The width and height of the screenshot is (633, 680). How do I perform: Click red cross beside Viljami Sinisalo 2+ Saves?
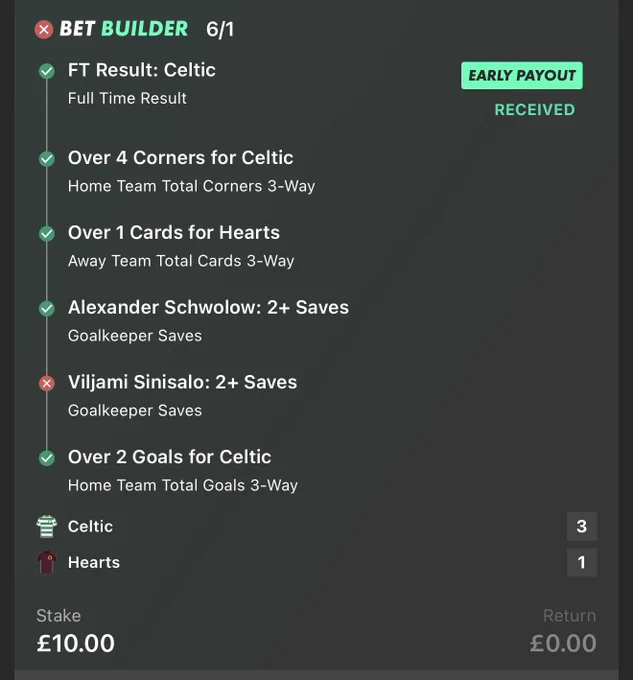47,383
